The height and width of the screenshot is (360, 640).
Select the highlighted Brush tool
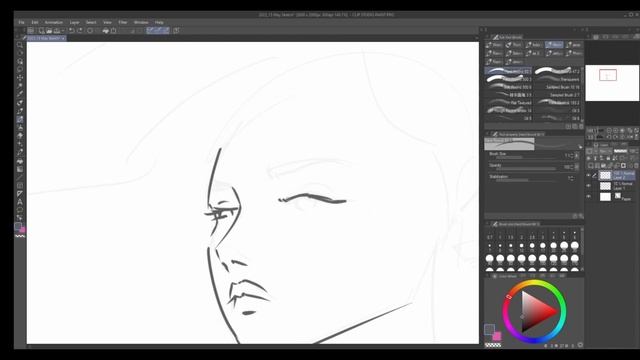(x=20, y=119)
